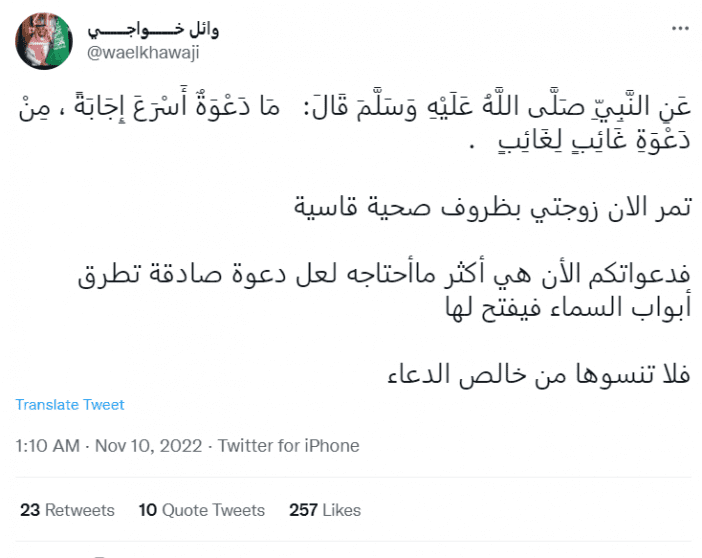Viewport: 702px width, 558px height.
Task: Click the line أبواب السماء فيفتح لها
Action: coord(564,308)
